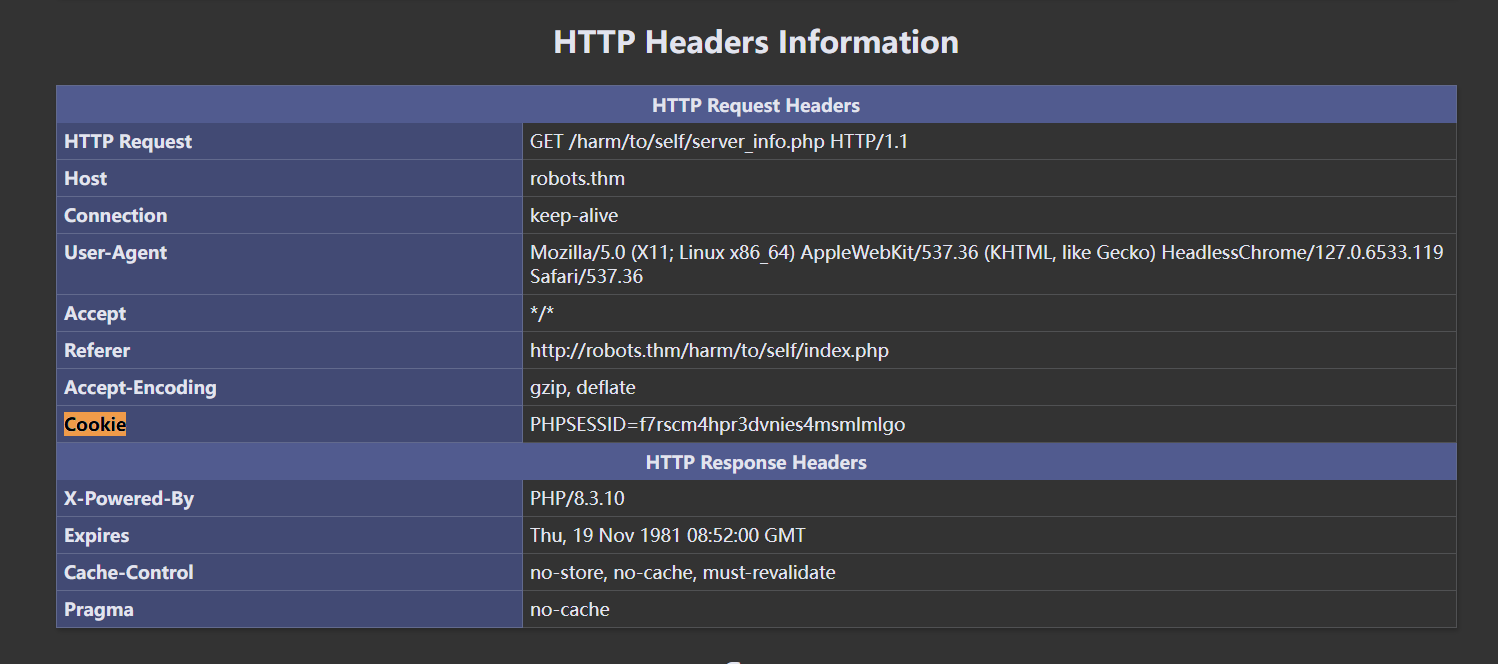Click the Host label cell
This screenshot has width=1498, height=664.
click(x=290, y=178)
